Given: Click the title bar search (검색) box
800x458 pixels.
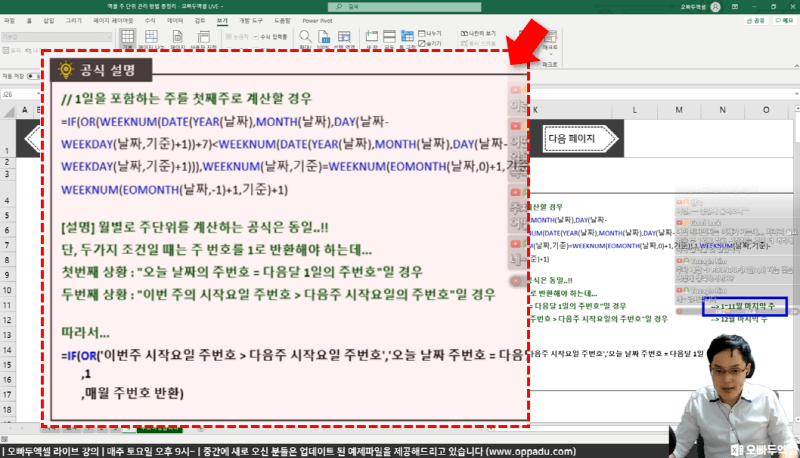Looking at the screenshot, I should pyautogui.click(x=405, y=7).
